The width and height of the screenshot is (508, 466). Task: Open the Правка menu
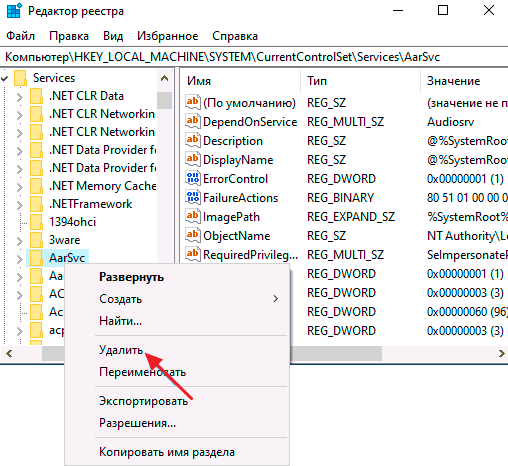click(x=69, y=36)
